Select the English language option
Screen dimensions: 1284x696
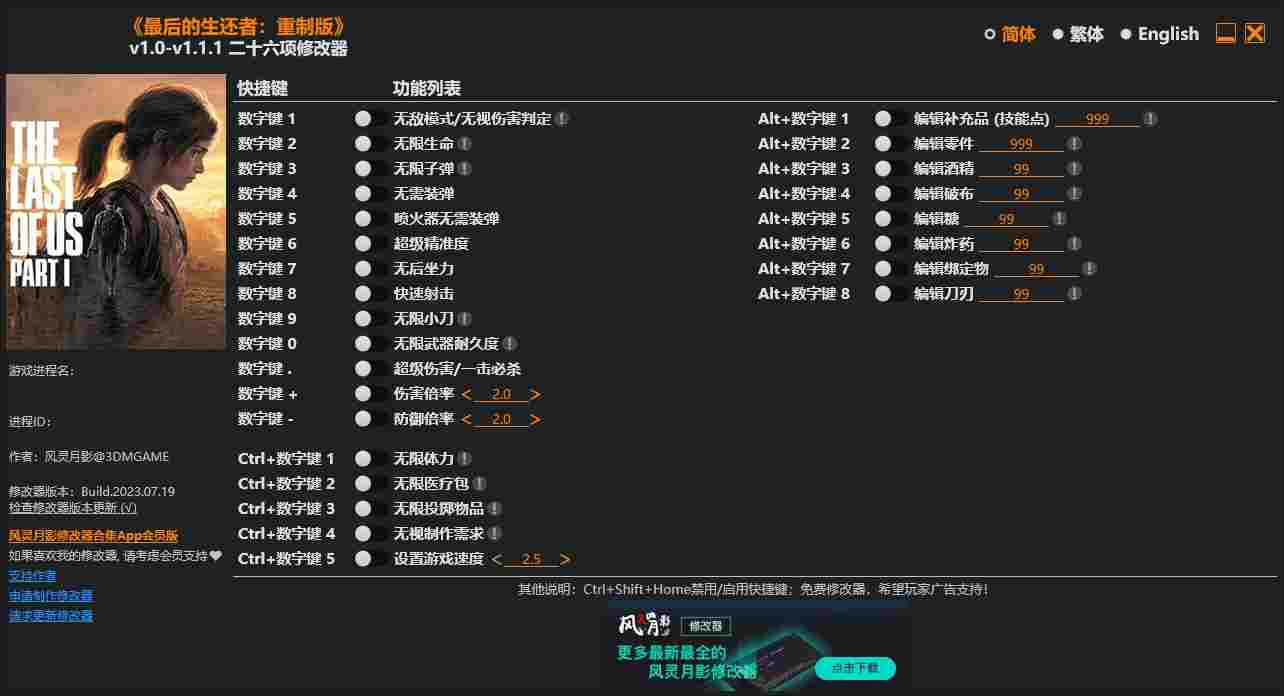[x=1159, y=34]
